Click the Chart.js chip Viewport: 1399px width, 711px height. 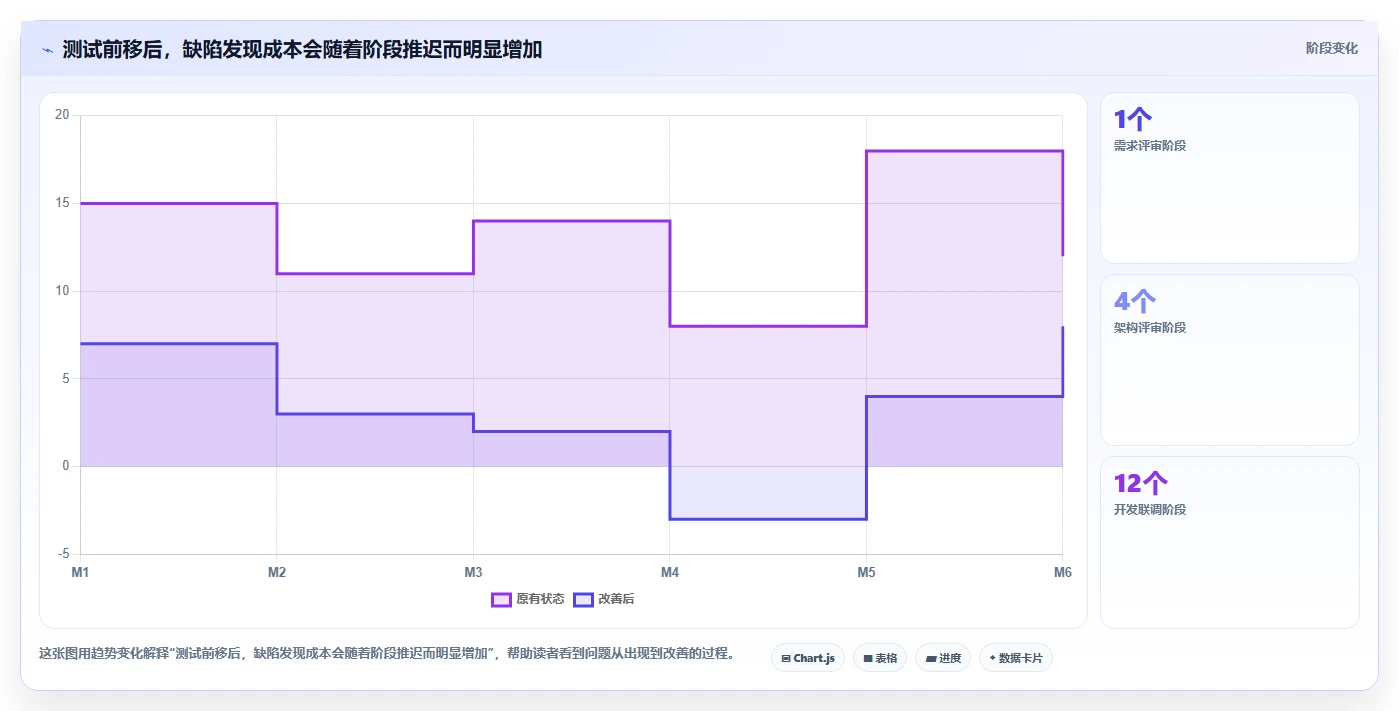(808, 658)
